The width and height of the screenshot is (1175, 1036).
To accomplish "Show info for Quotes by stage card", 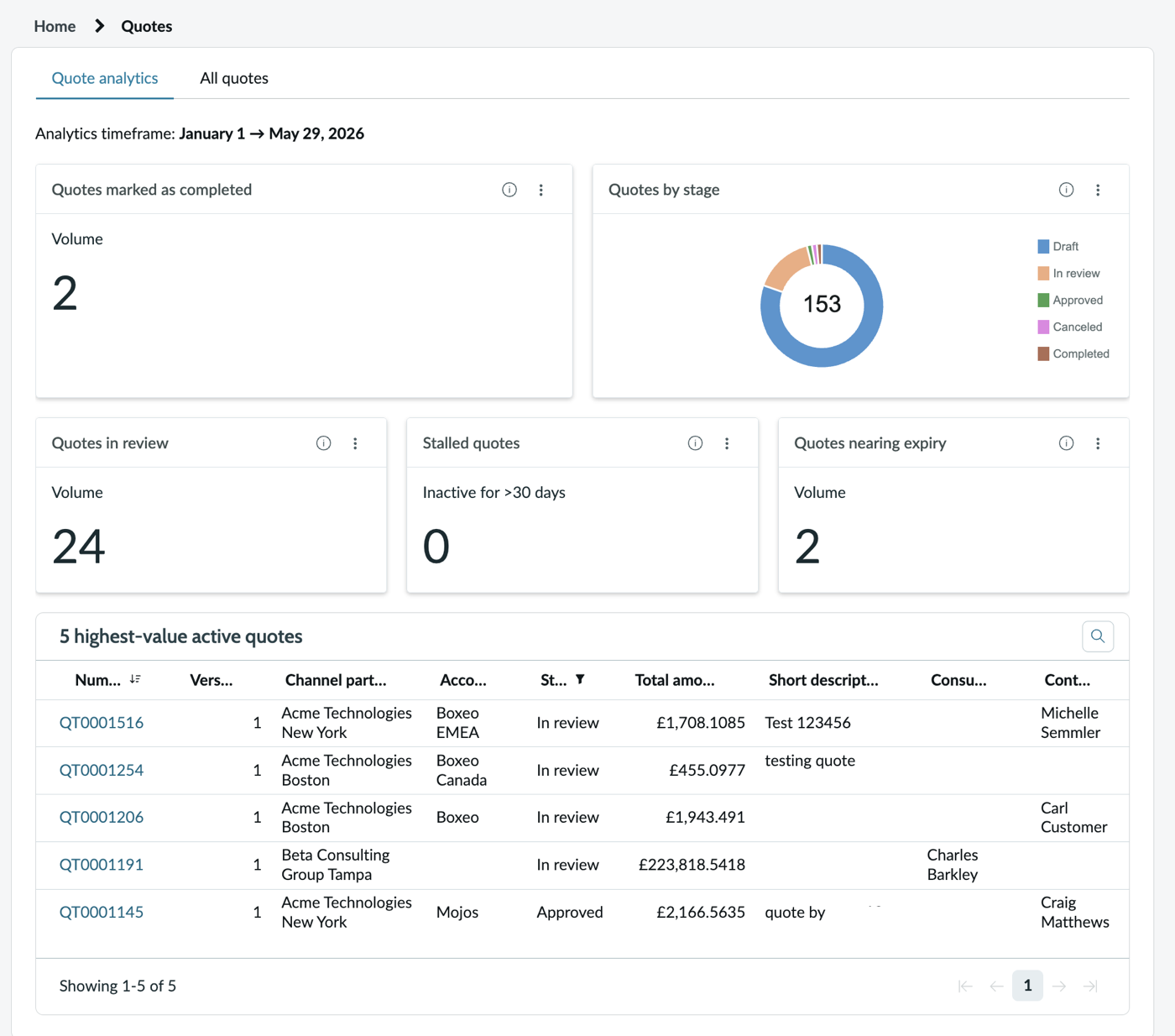I will 1066,190.
